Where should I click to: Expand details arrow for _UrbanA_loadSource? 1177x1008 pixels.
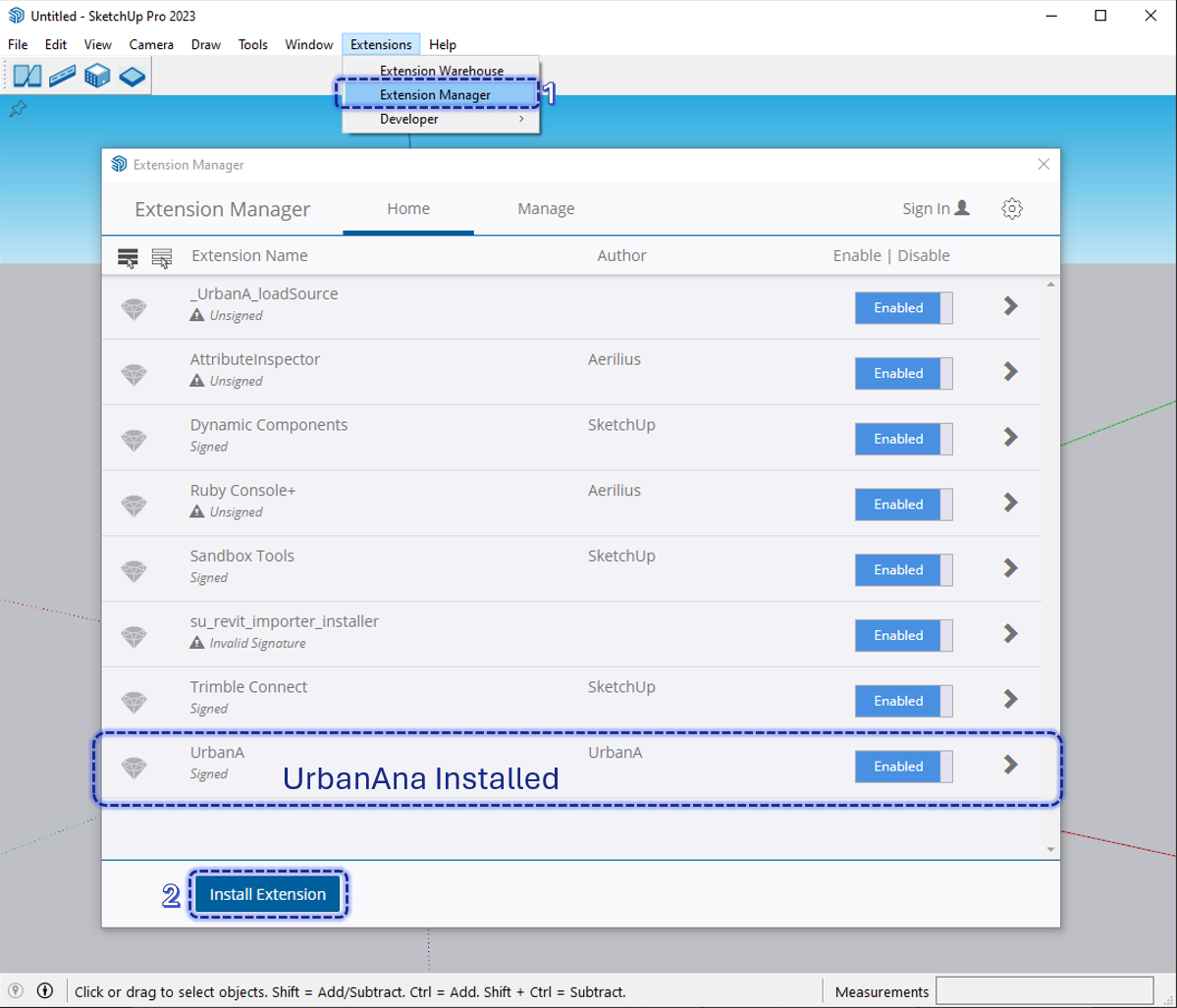point(1011,305)
